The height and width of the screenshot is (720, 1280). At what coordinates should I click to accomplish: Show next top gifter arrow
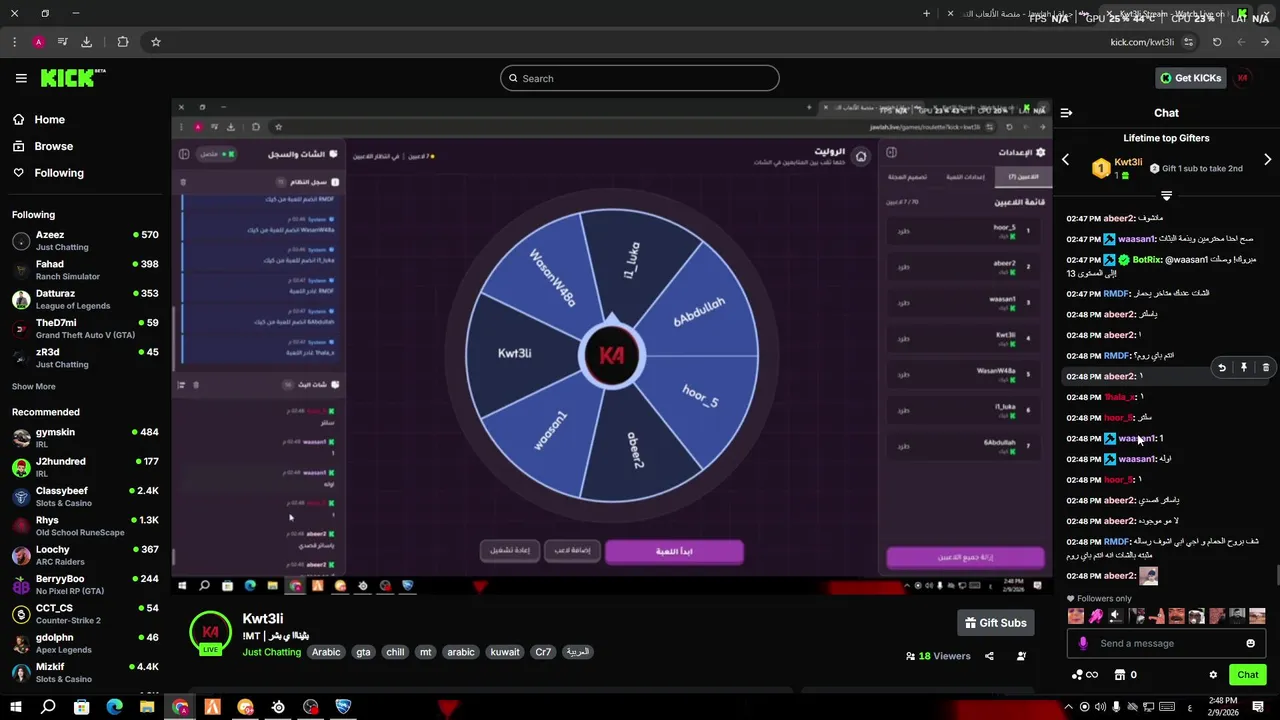tap(1267, 160)
